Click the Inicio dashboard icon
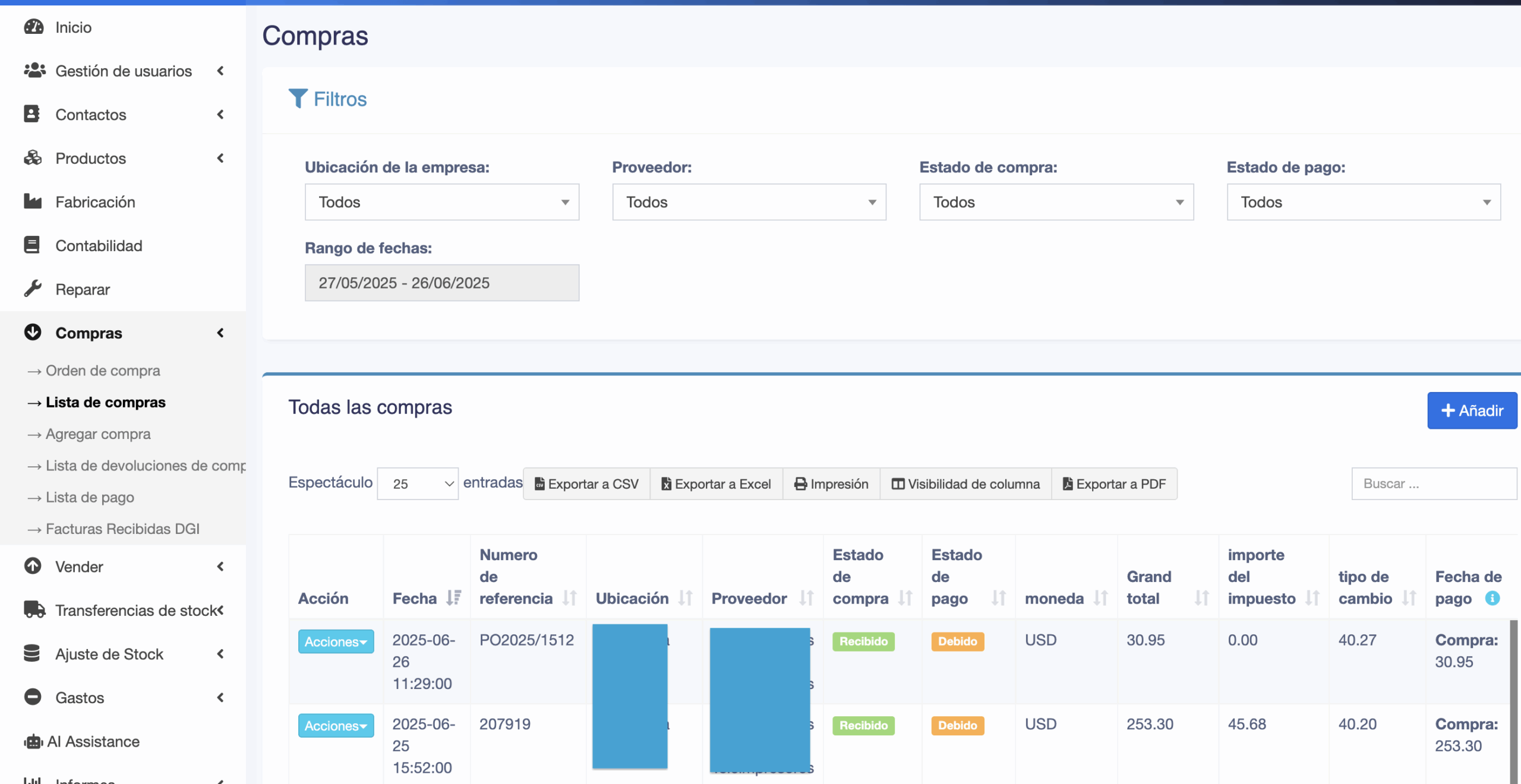This screenshot has height=784, width=1521. click(x=33, y=27)
